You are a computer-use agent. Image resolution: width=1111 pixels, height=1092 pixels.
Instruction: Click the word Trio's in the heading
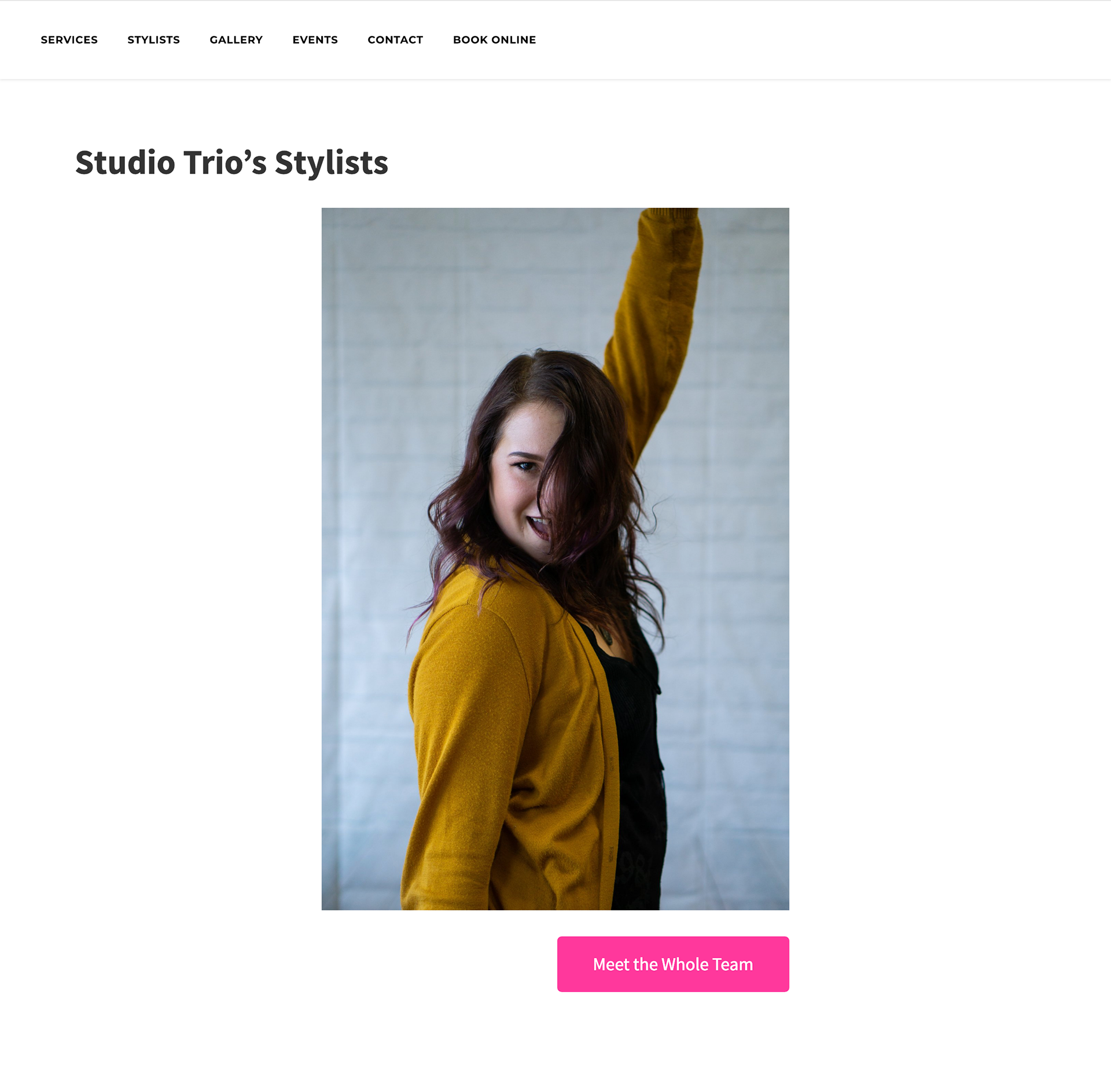225,163
